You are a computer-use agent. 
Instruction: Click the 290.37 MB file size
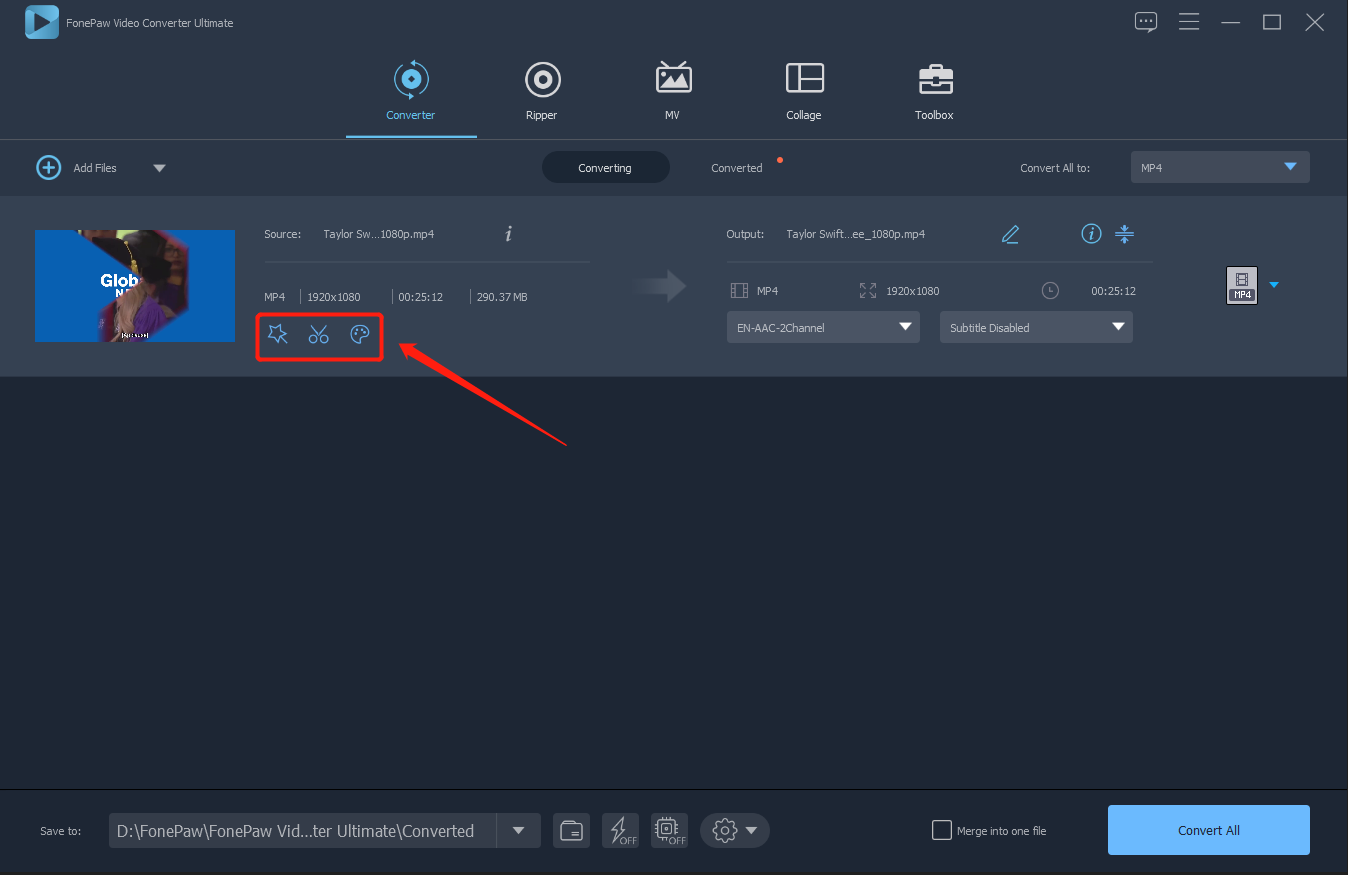click(502, 297)
